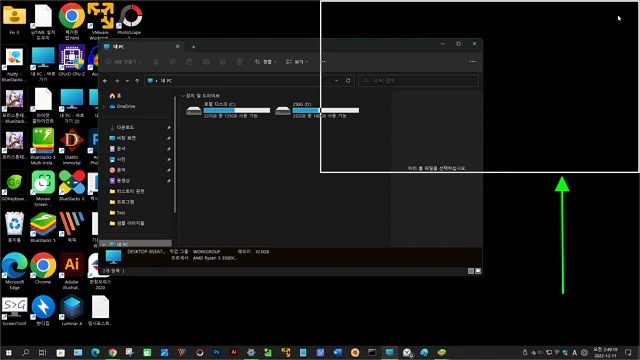Unpin 다운로드 from quick access
Viewport: 640px width, 360px height.
click(x=169, y=128)
